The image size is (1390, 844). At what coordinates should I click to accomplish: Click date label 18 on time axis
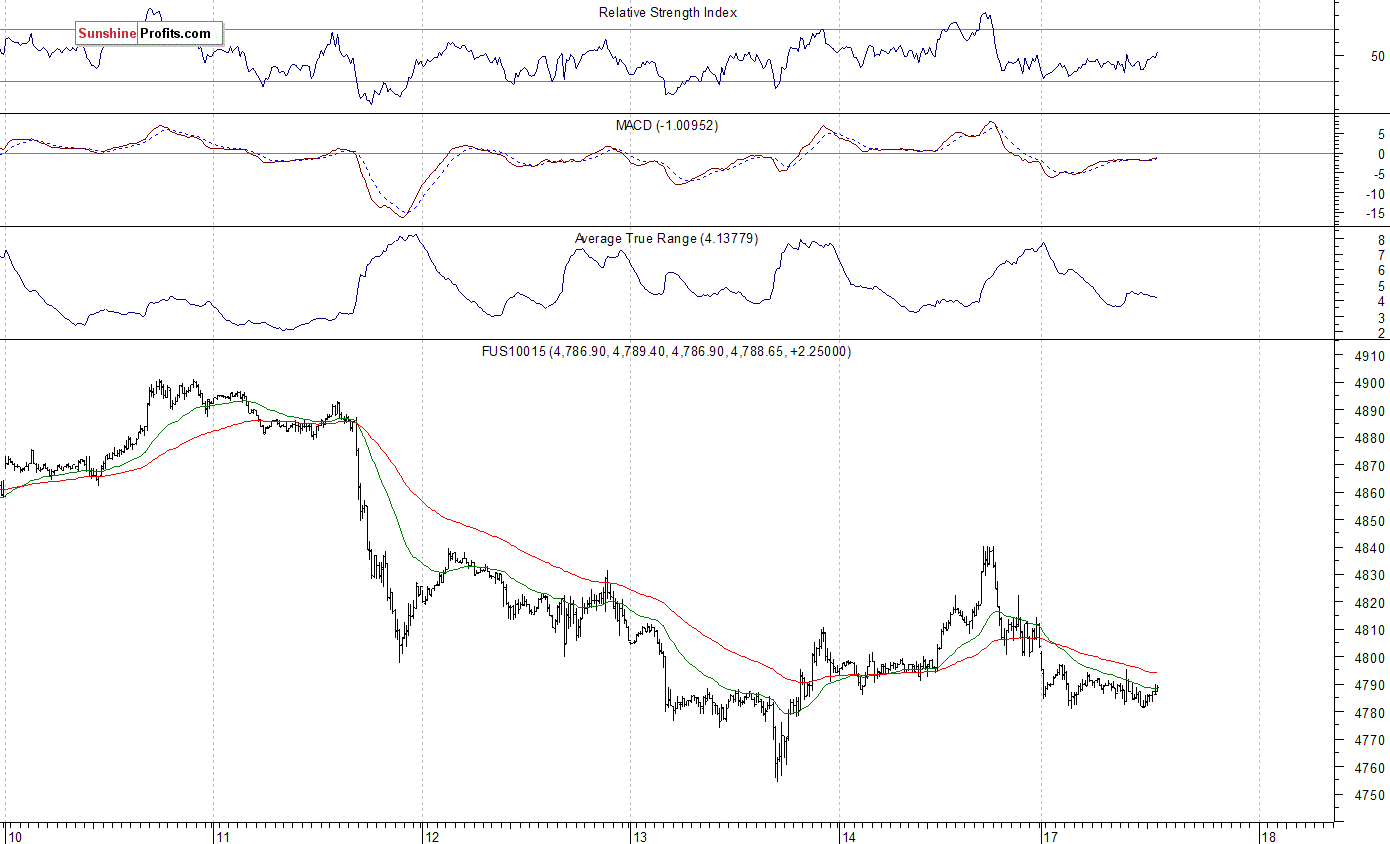click(x=1269, y=836)
